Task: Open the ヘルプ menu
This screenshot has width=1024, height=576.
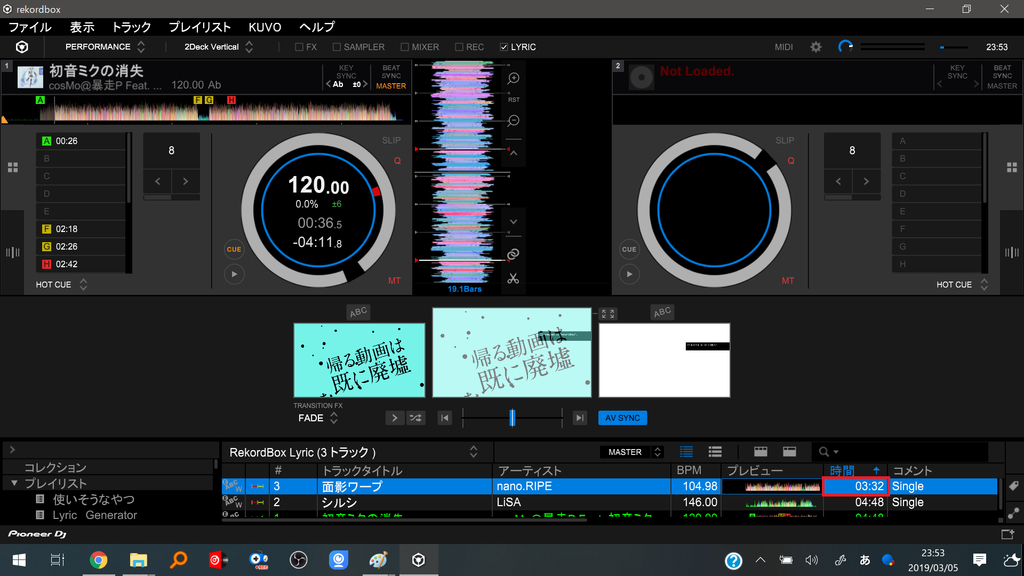Action: [317, 27]
